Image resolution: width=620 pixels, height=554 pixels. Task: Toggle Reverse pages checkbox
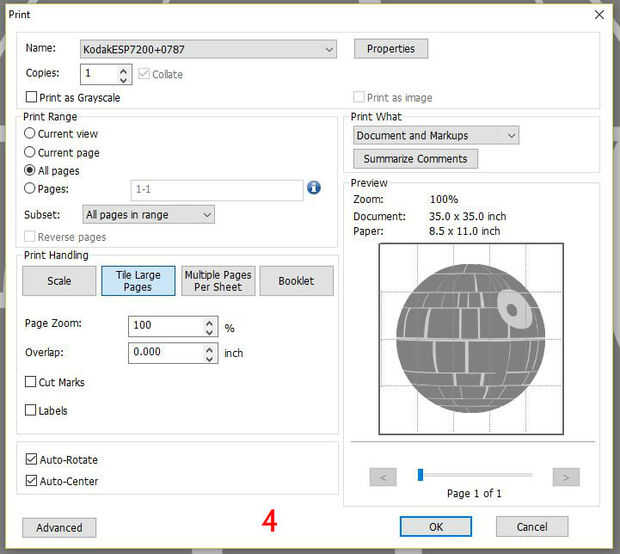pyautogui.click(x=30, y=236)
